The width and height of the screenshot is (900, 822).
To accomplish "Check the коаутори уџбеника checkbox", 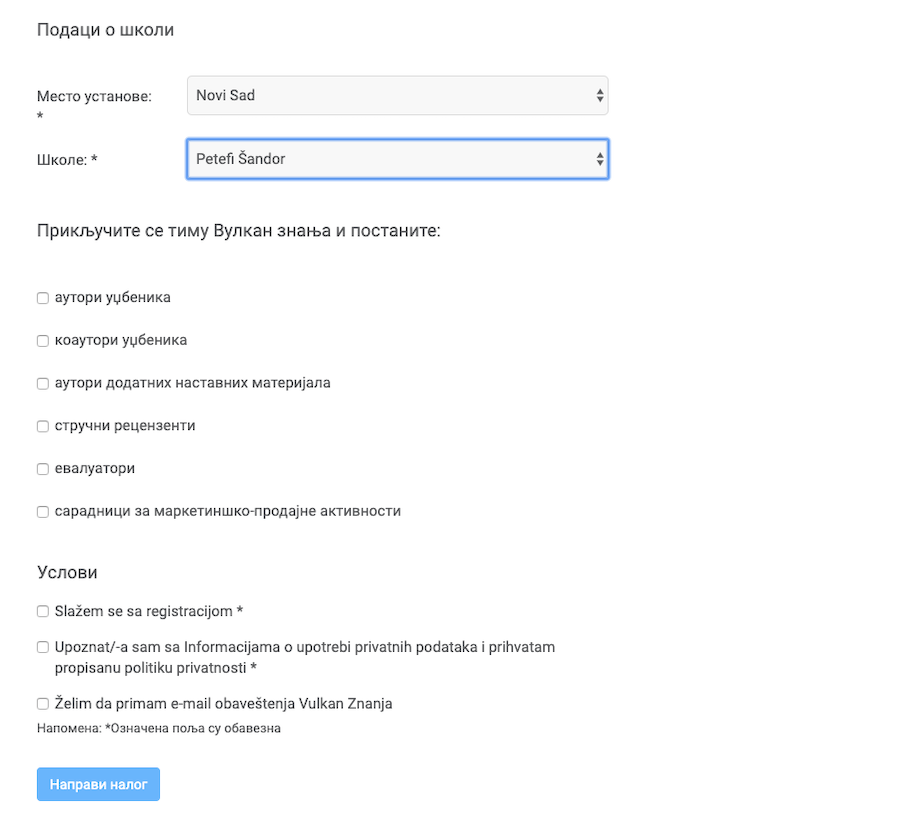I will [42, 341].
